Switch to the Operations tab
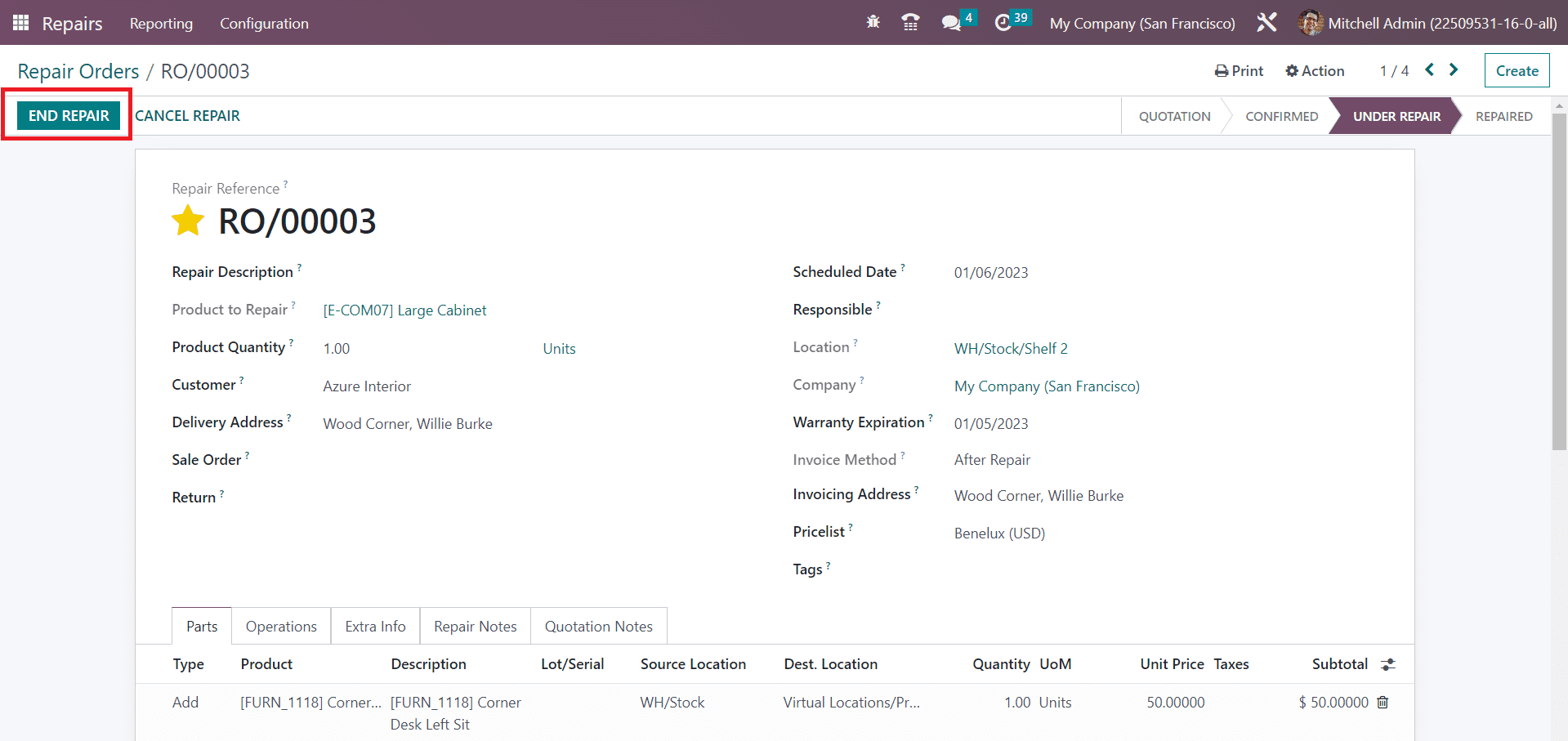Viewport: 1568px width, 741px height. (x=281, y=626)
